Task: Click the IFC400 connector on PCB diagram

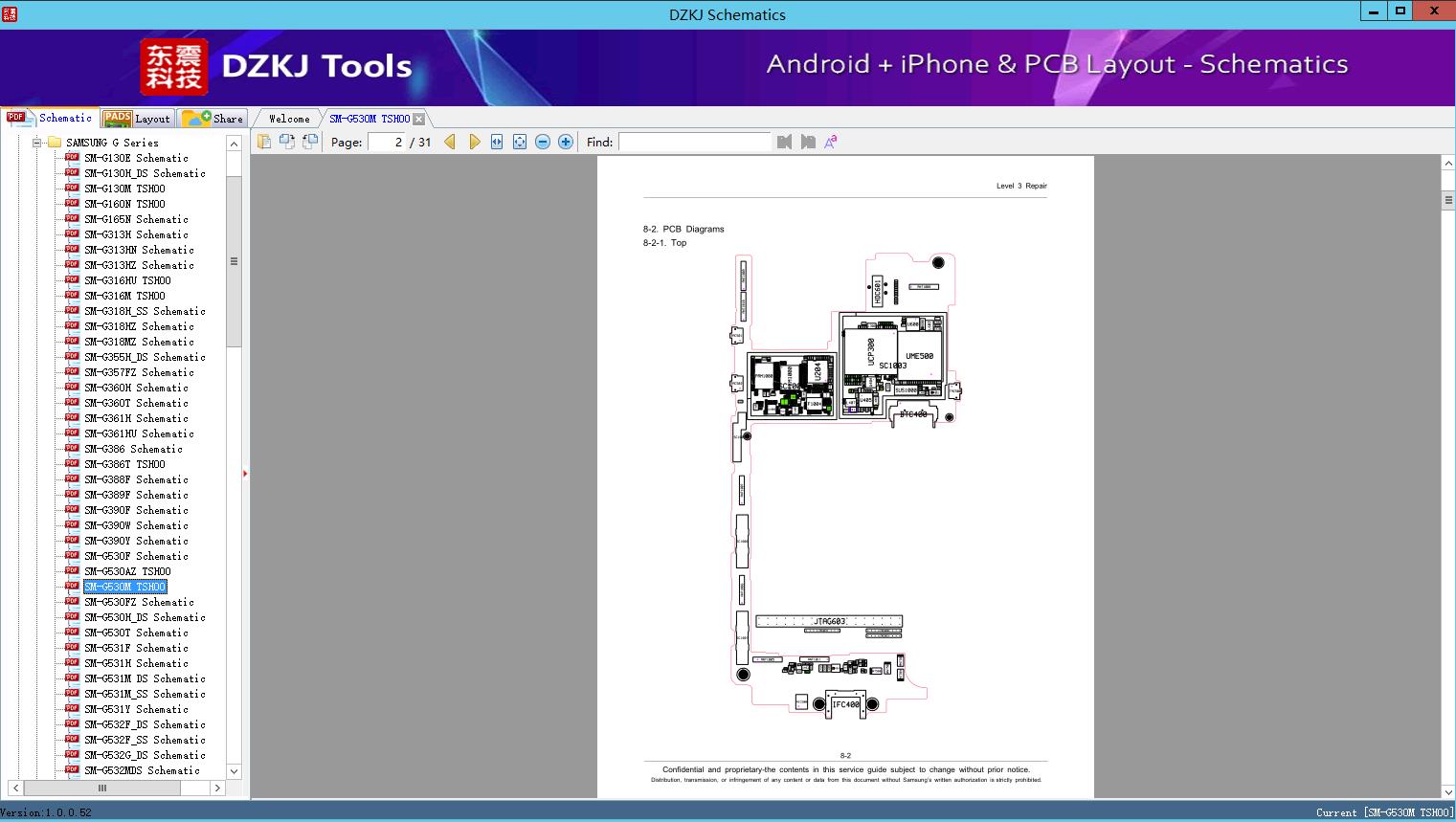Action: (x=845, y=705)
